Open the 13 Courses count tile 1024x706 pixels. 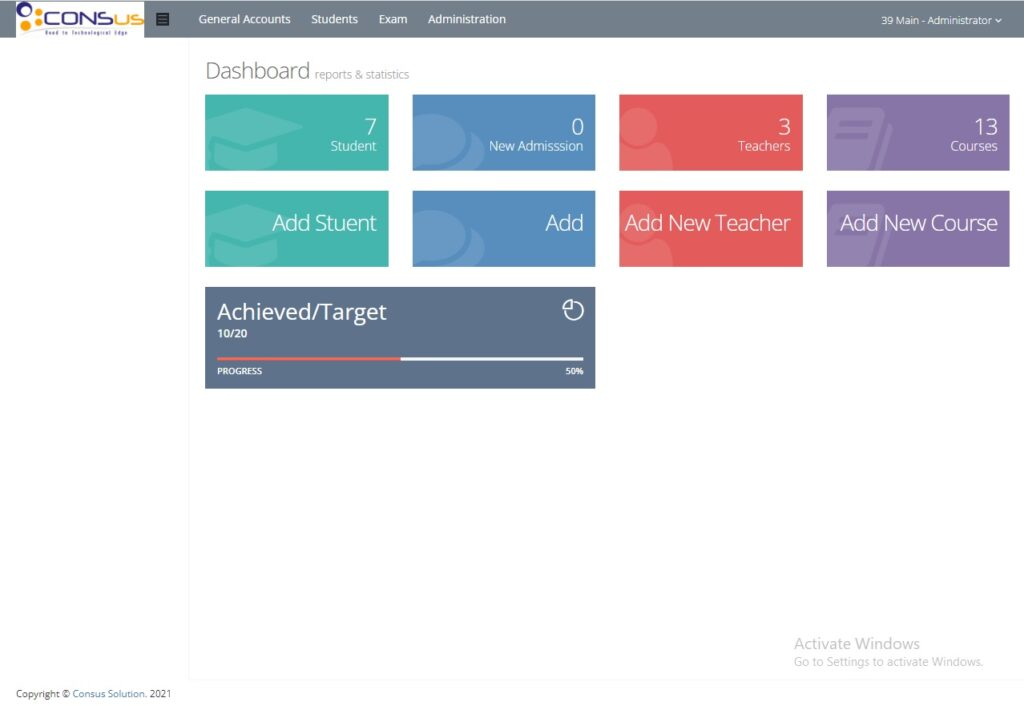pyautogui.click(x=917, y=133)
